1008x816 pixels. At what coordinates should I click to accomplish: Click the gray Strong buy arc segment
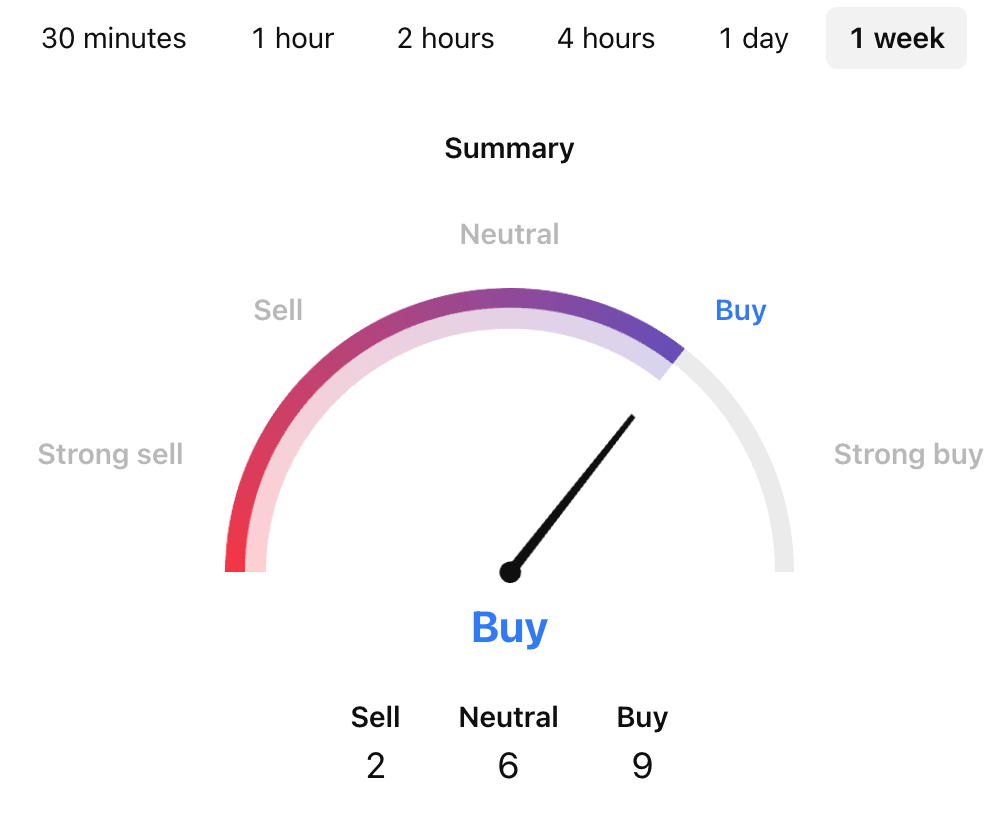(x=762, y=470)
